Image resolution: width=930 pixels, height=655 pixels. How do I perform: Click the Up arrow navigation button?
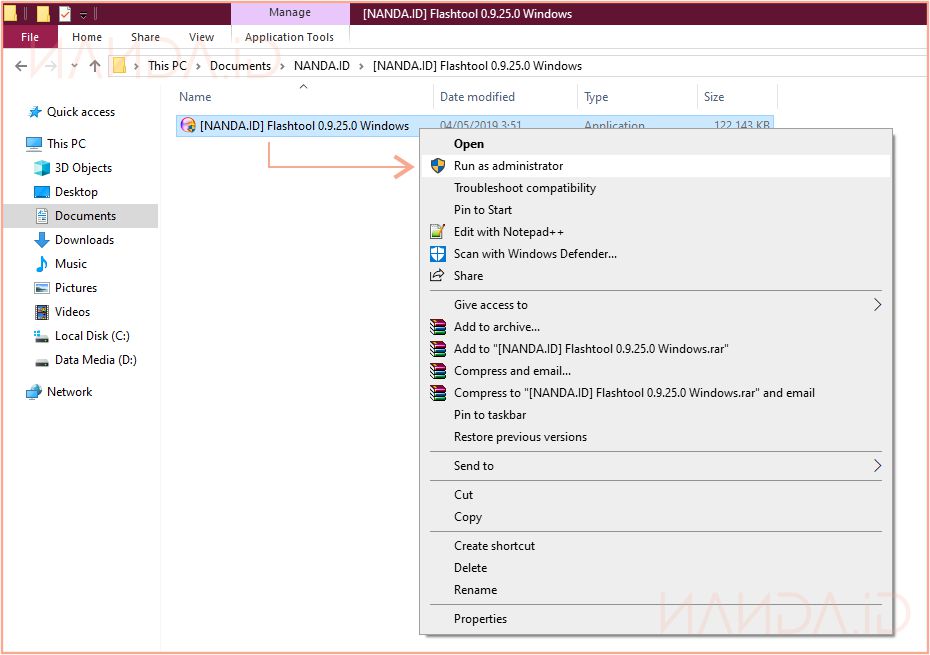pyautogui.click(x=95, y=66)
